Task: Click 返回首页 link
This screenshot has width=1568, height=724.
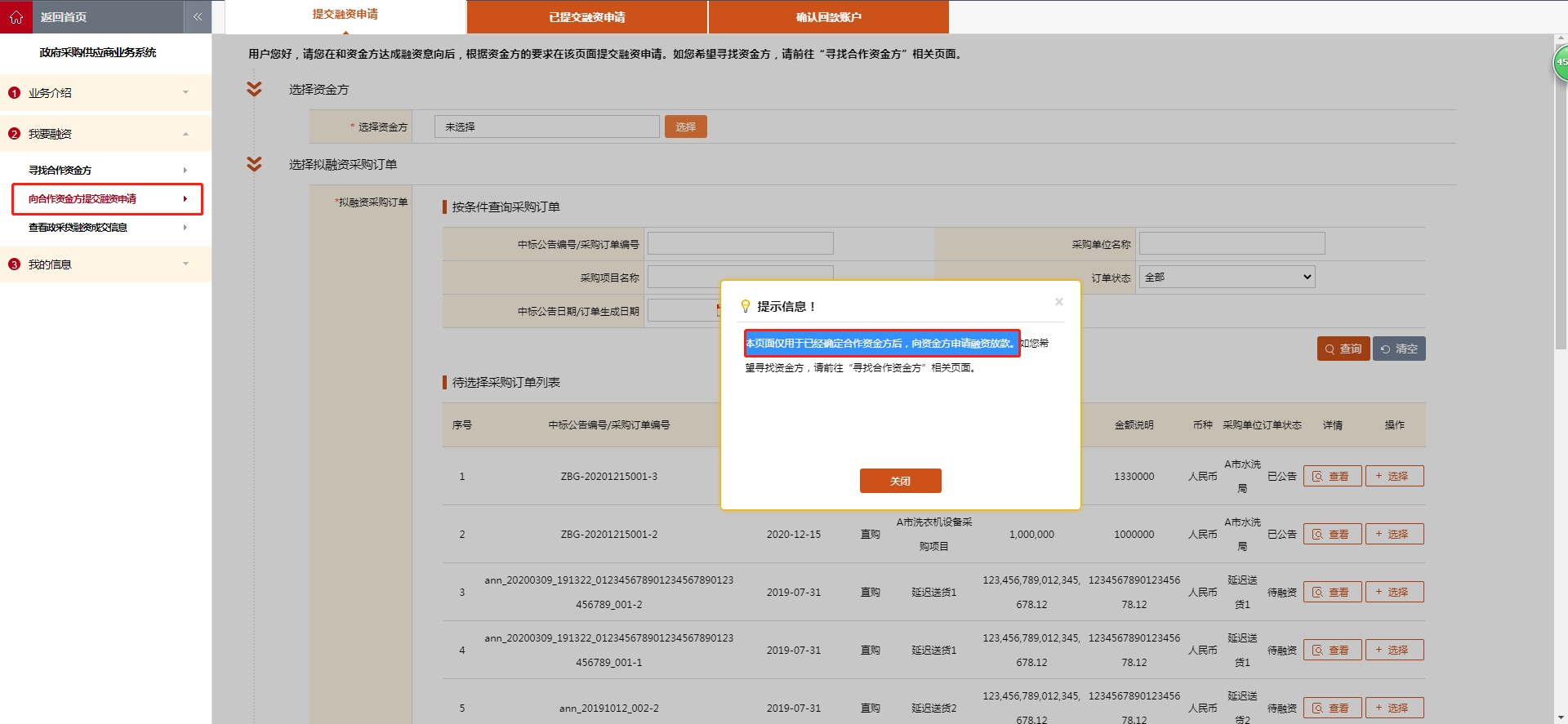Action: pyautogui.click(x=64, y=17)
